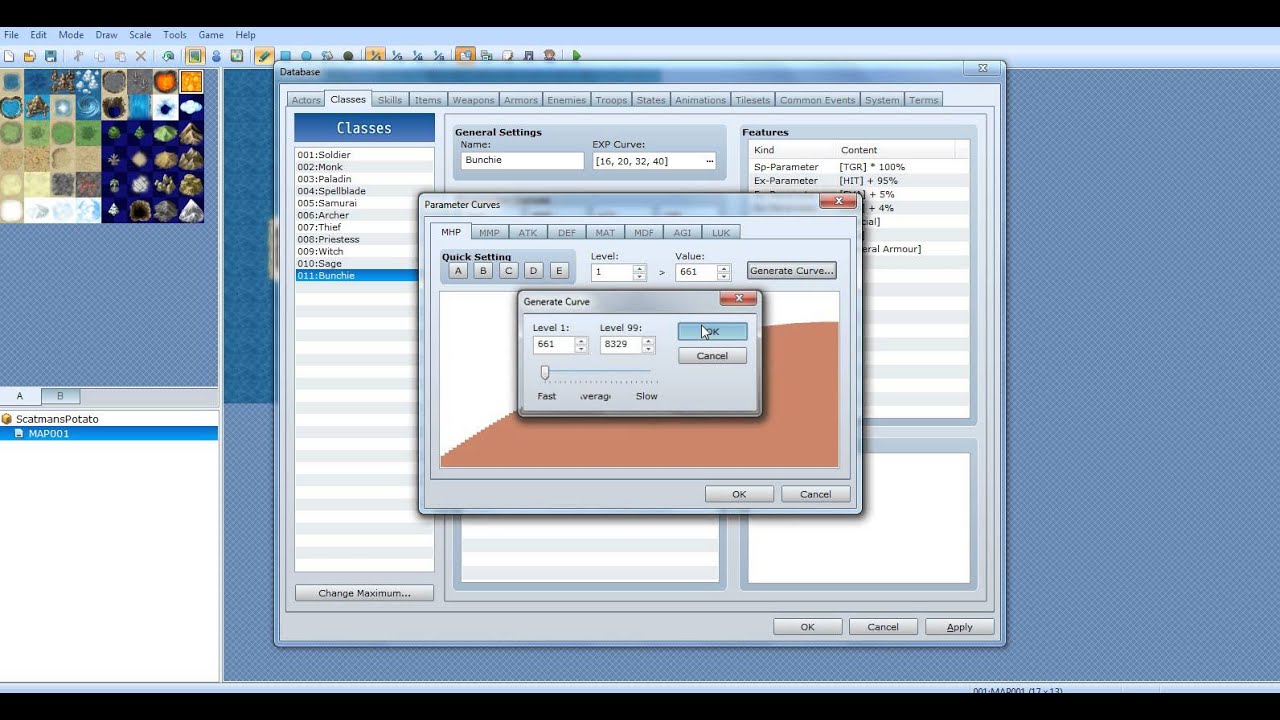This screenshot has width=1280, height=720.
Task: Select ScatmansPotato project tree root
Action: [57, 419]
